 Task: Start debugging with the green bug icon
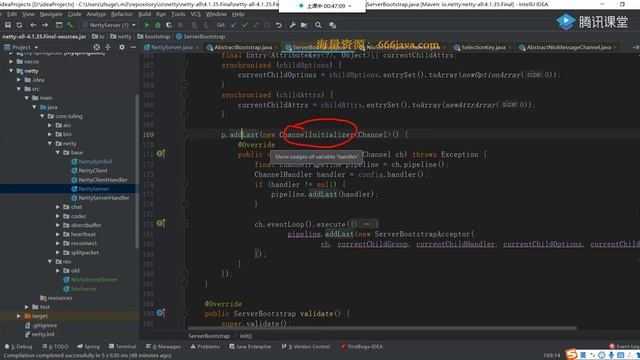(x=158, y=25)
